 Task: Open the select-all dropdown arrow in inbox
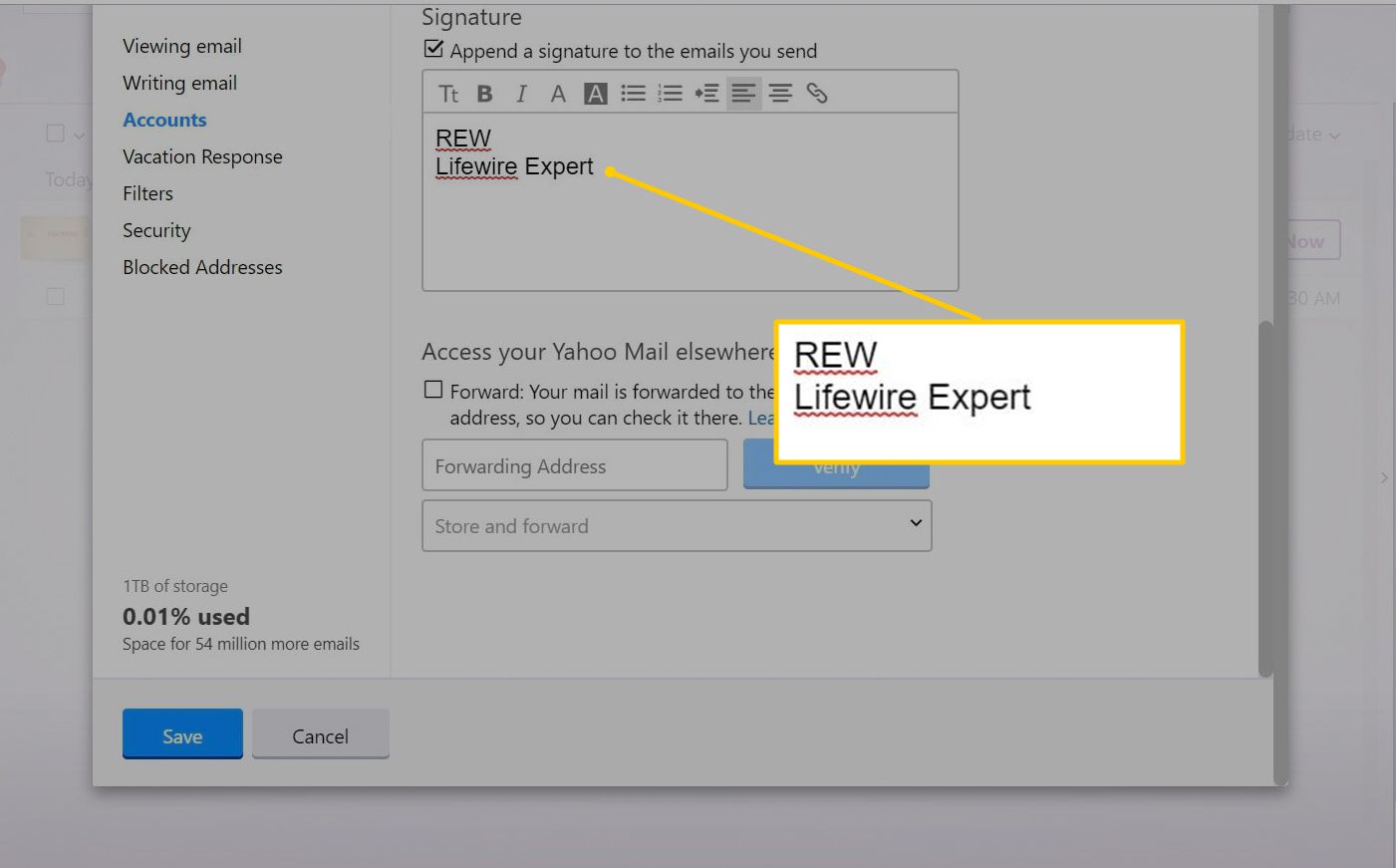pos(79,135)
